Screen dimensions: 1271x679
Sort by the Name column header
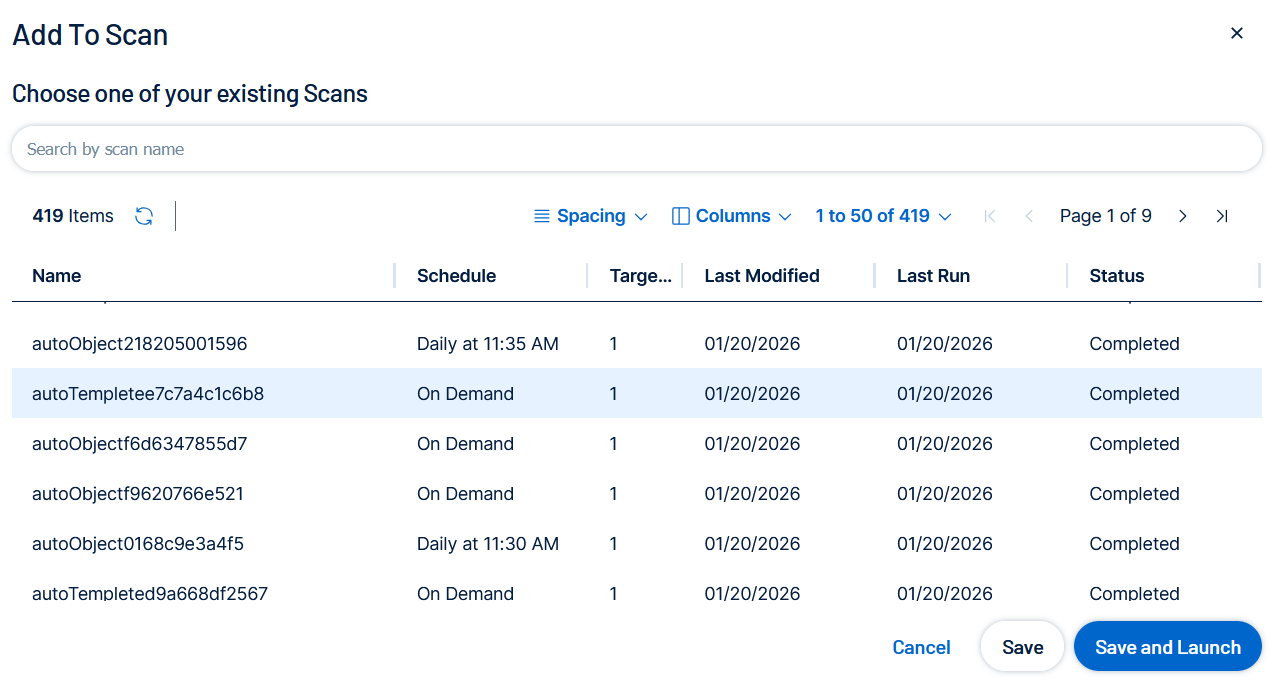[x=57, y=276]
